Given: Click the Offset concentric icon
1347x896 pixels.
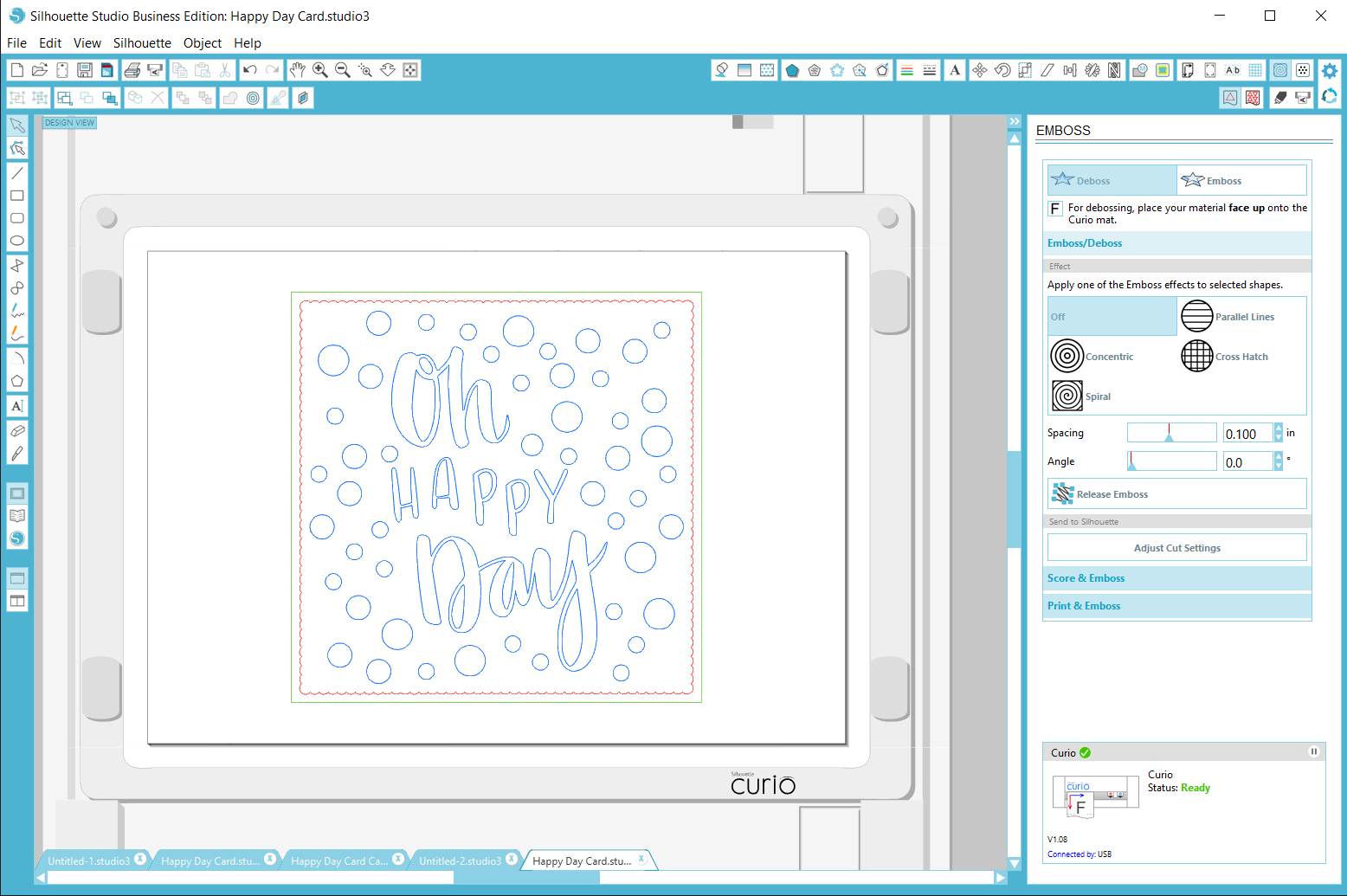Looking at the screenshot, I should click(253, 98).
